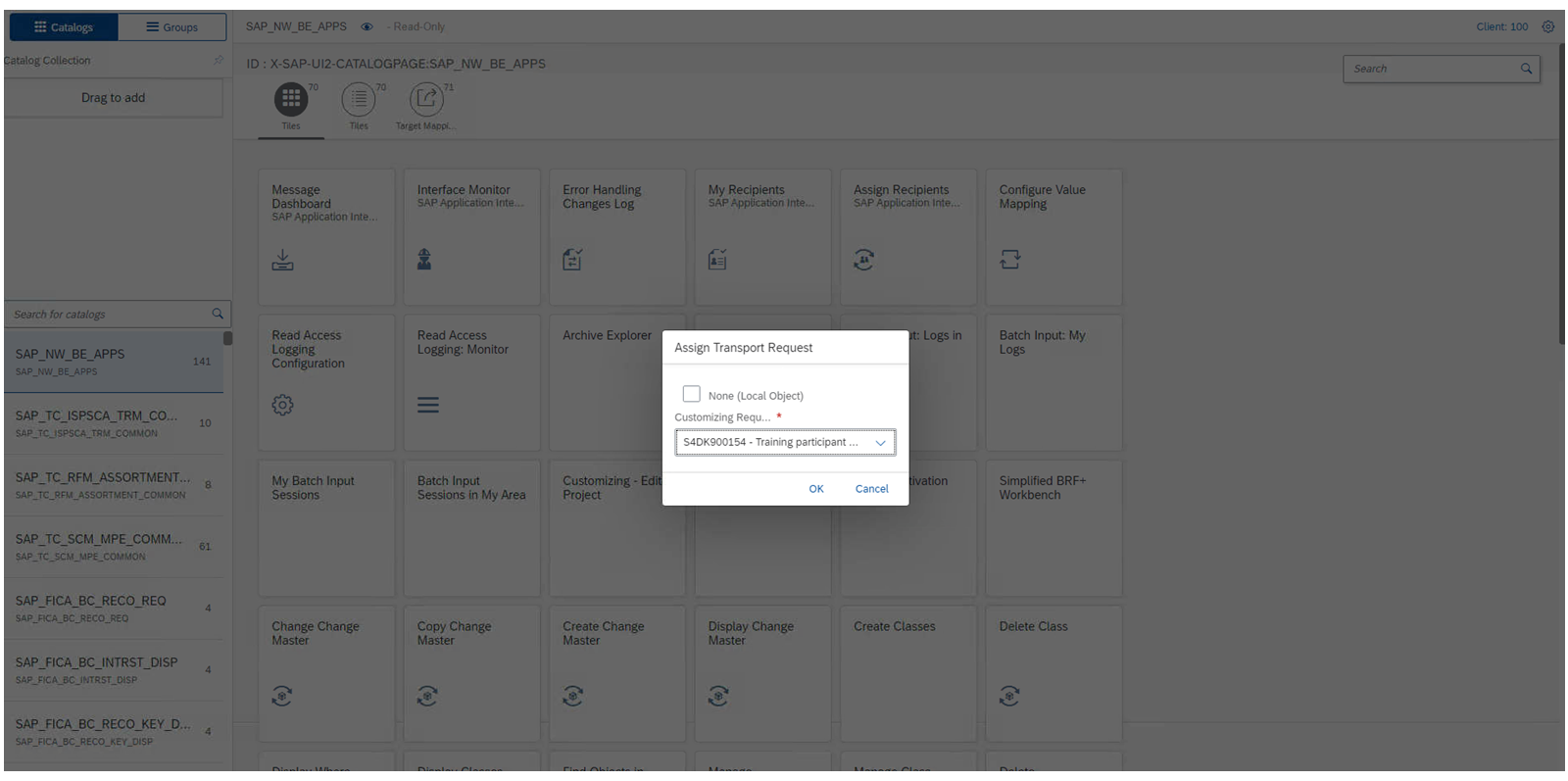The image size is (1568, 781).
Task: Select the grid Tiles view tab
Action: [291, 99]
